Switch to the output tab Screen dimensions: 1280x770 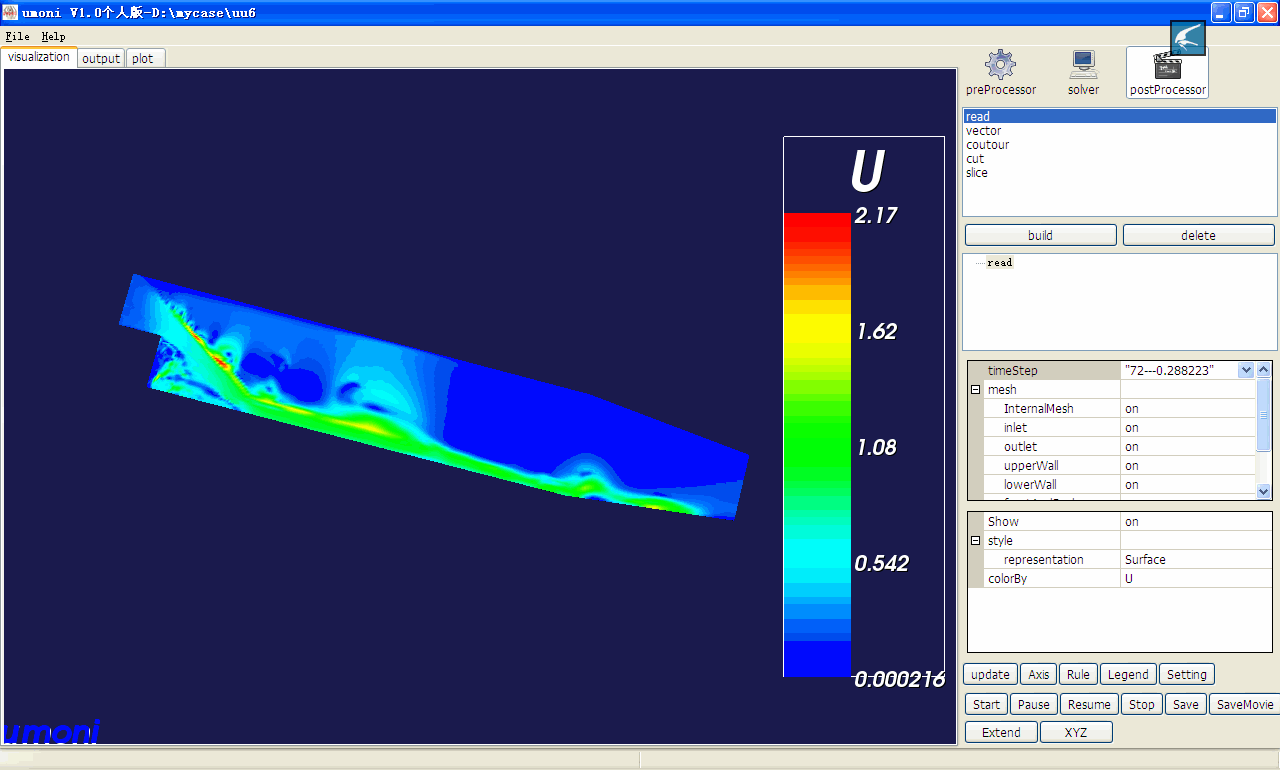click(x=101, y=58)
